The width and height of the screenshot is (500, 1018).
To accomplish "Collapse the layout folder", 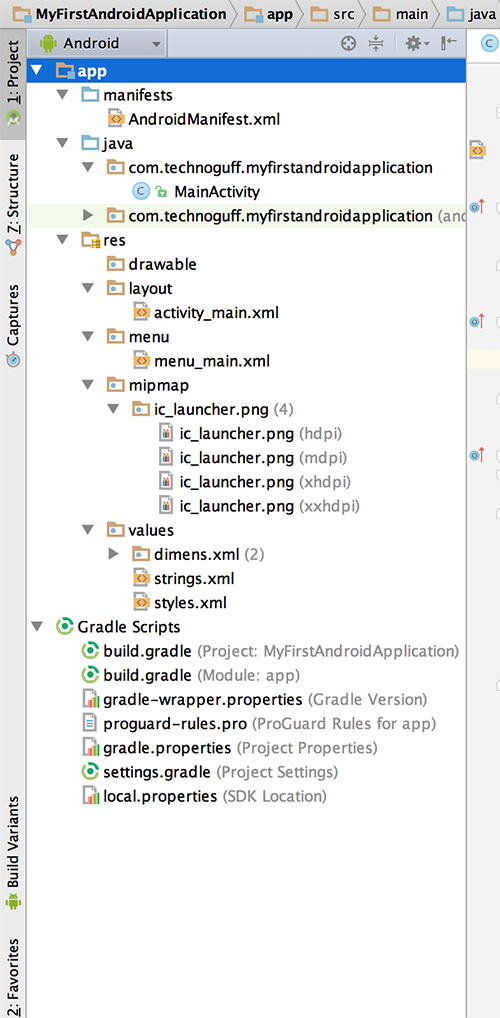I will point(88,288).
